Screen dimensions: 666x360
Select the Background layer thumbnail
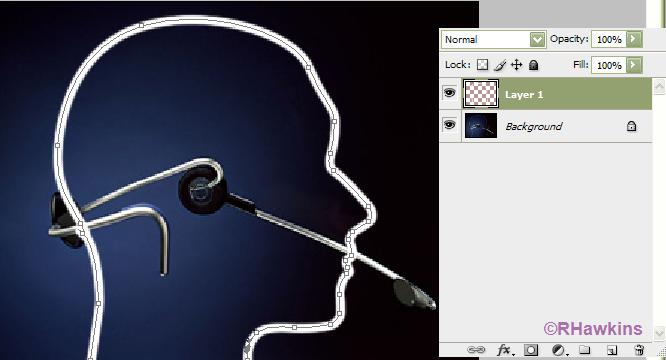click(x=481, y=126)
